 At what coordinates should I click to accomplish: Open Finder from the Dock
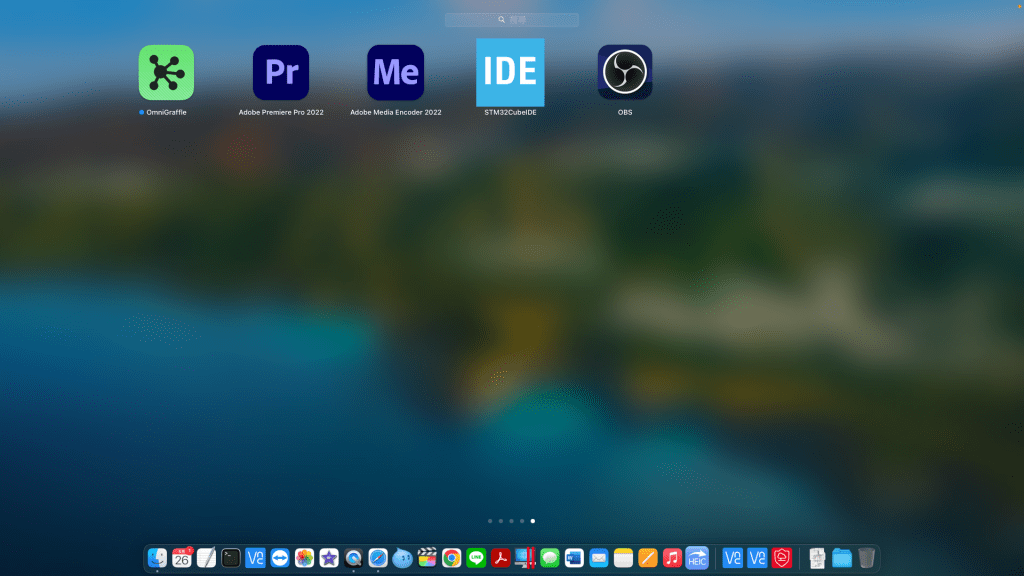(157, 558)
